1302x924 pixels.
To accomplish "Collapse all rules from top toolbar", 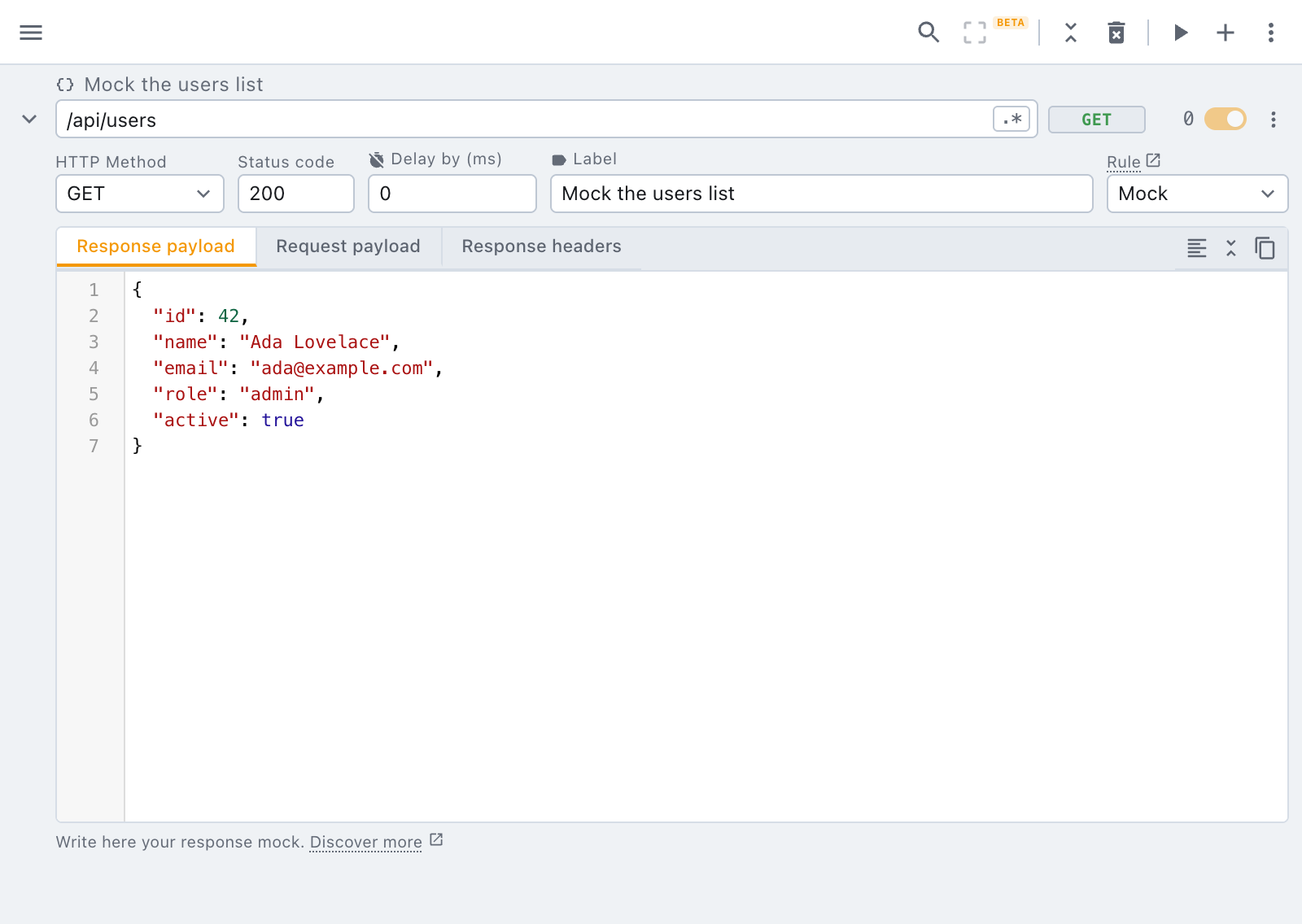I will click(x=1071, y=33).
